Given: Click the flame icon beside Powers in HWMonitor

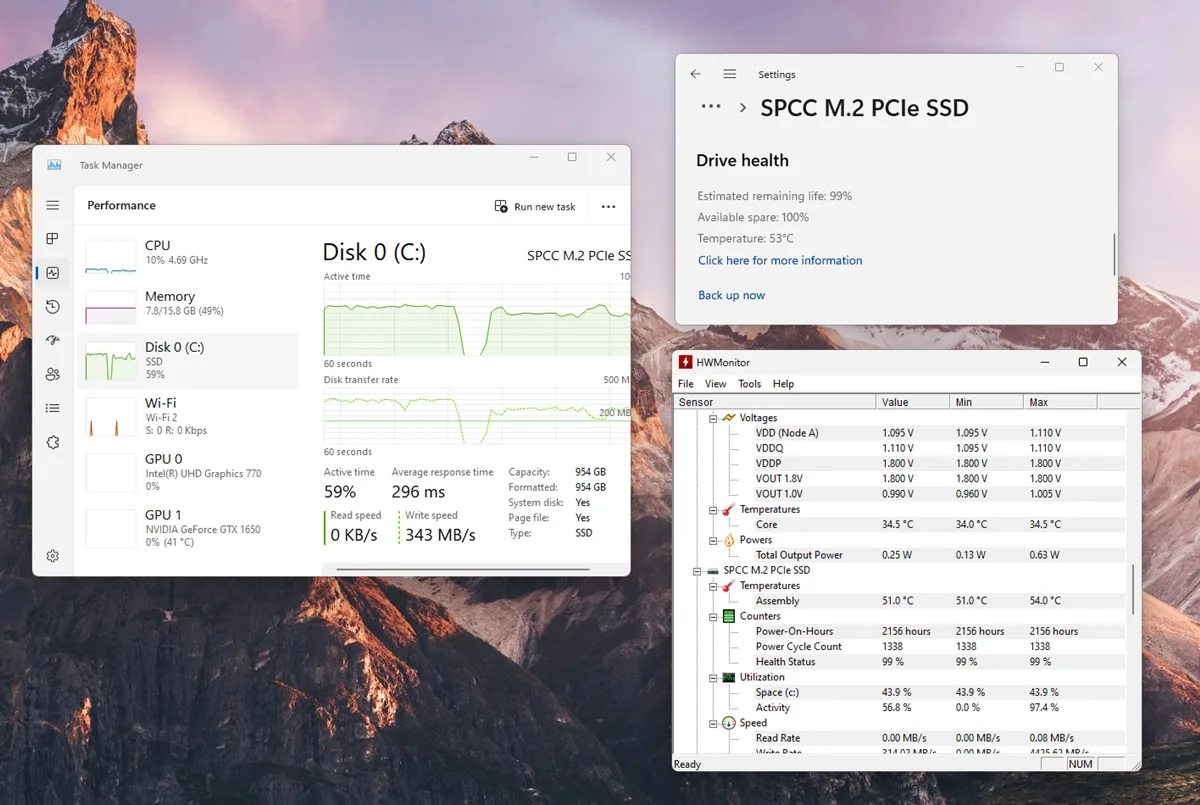Looking at the screenshot, I should click(728, 539).
